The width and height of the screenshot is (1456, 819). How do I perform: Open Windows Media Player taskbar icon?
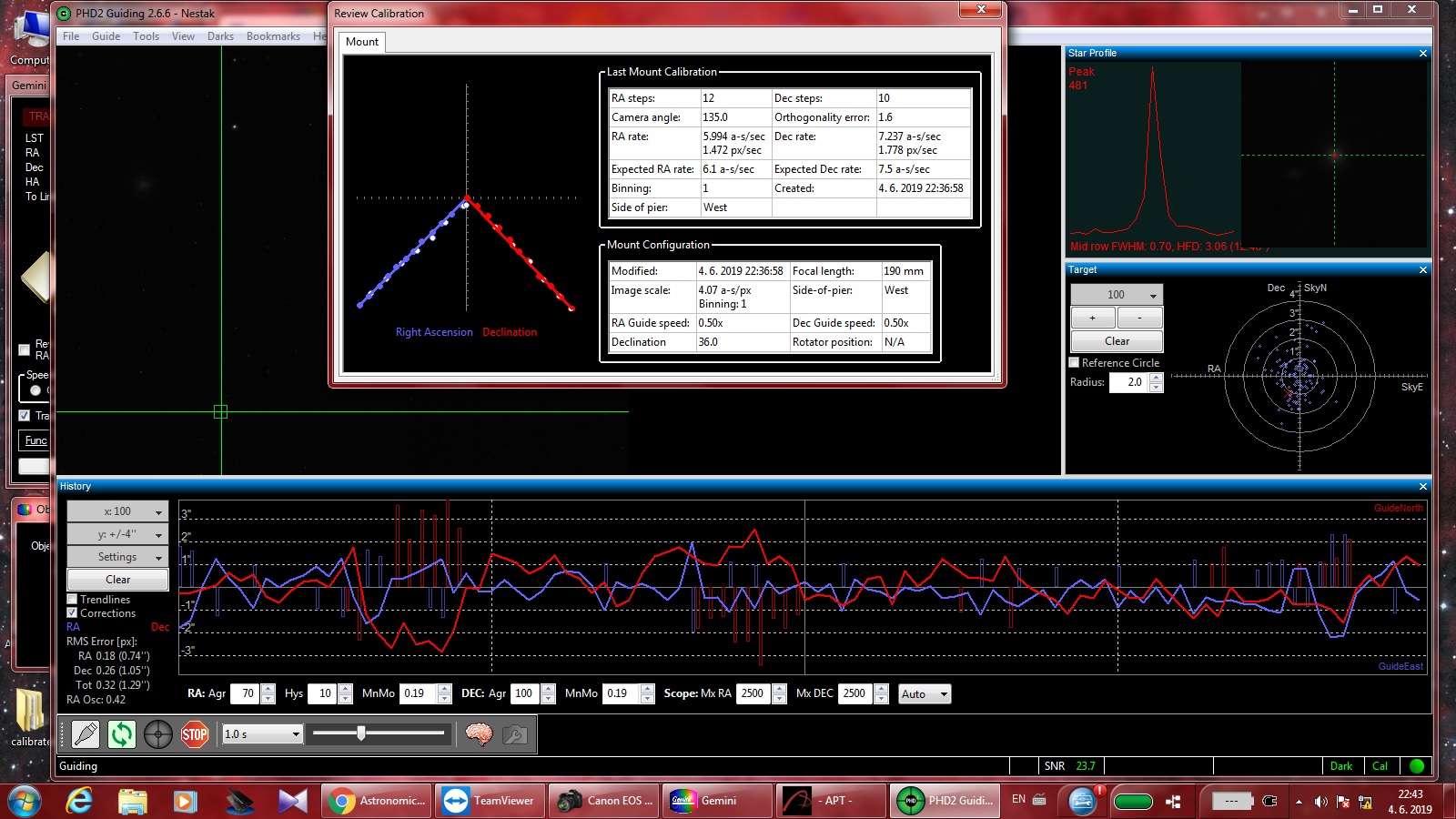(186, 801)
